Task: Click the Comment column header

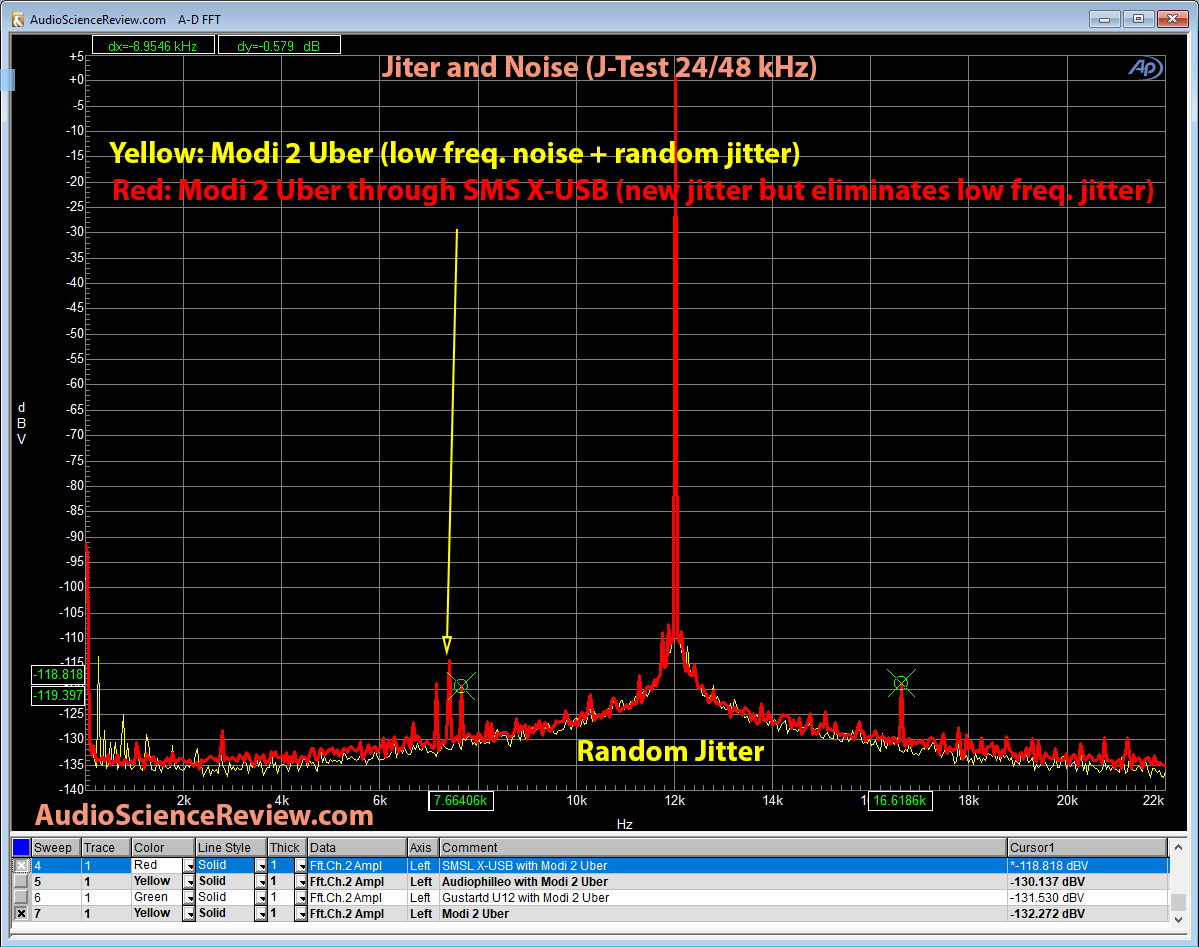Action: point(723,847)
